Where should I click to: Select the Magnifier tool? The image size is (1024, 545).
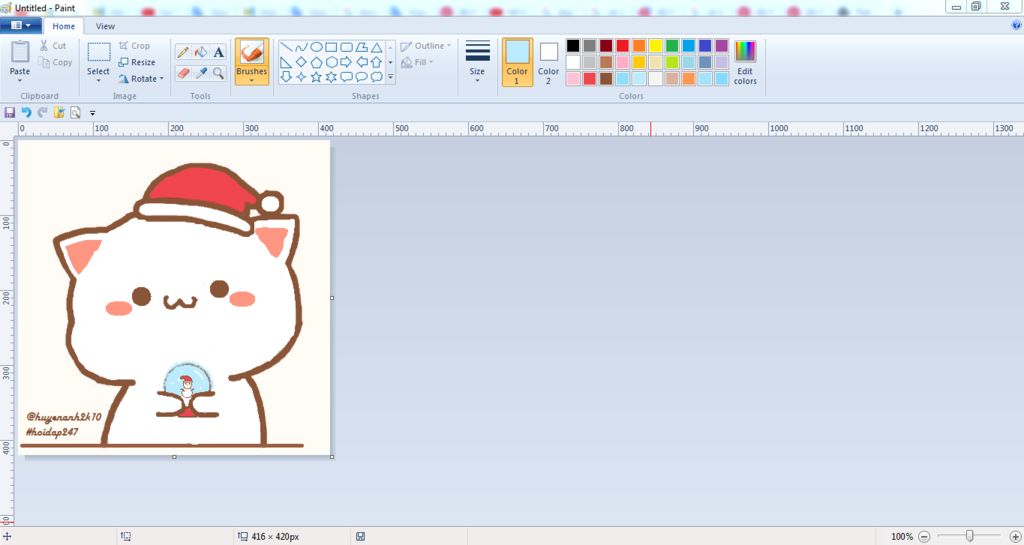(219, 73)
